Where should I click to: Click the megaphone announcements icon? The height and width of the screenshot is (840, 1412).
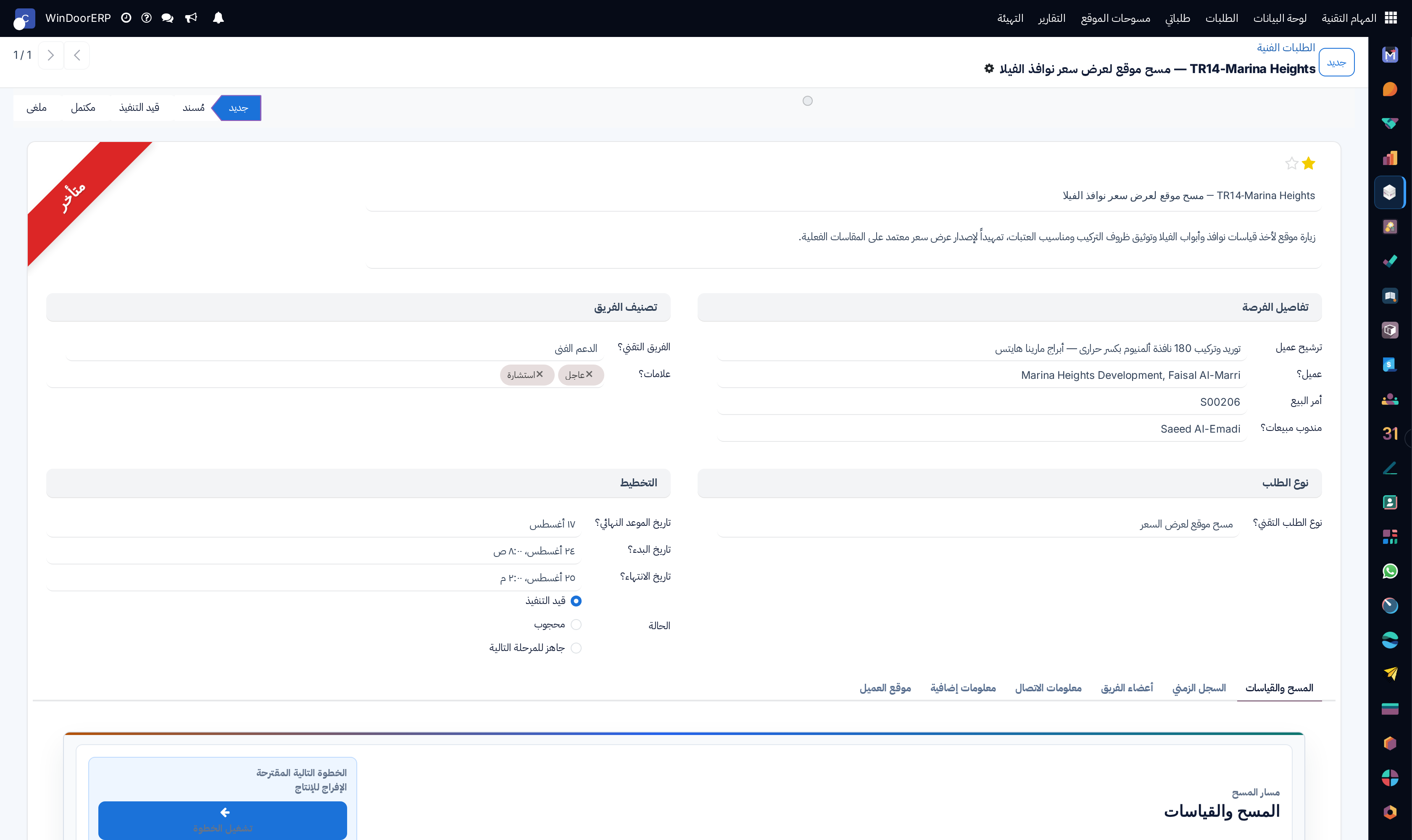click(191, 18)
